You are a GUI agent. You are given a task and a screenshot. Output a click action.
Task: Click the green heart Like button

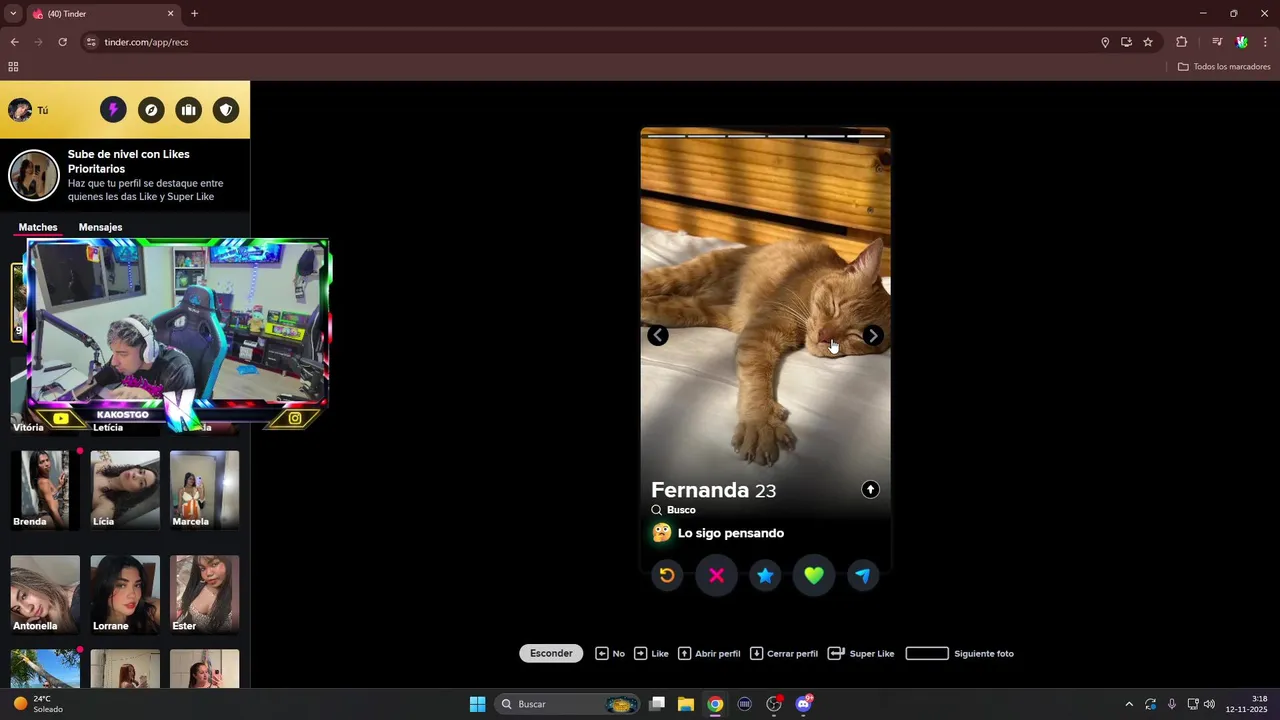click(x=814, y=575)
